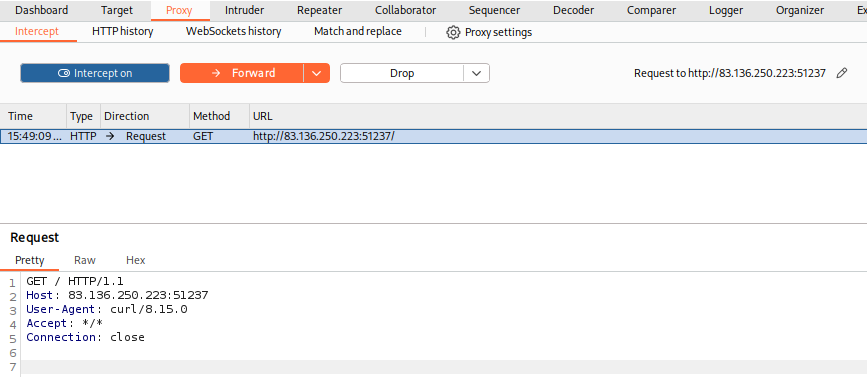Select the Proxy tab
This screenshot has height=377, width=867.
(x=179, y=10)
